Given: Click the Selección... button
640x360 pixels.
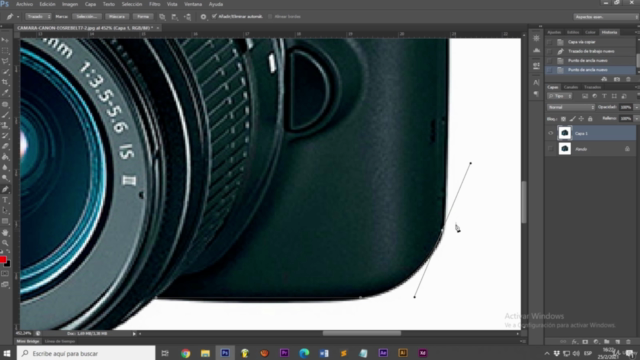Looking at the screenshot, I should point(87,17).
